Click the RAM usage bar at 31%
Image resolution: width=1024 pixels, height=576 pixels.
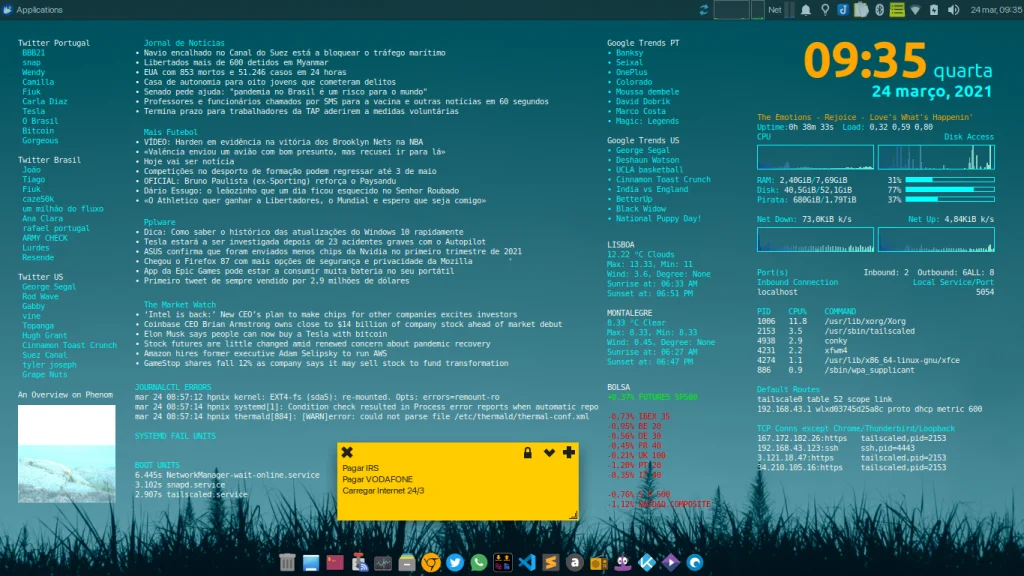click(x=950, y=180)
